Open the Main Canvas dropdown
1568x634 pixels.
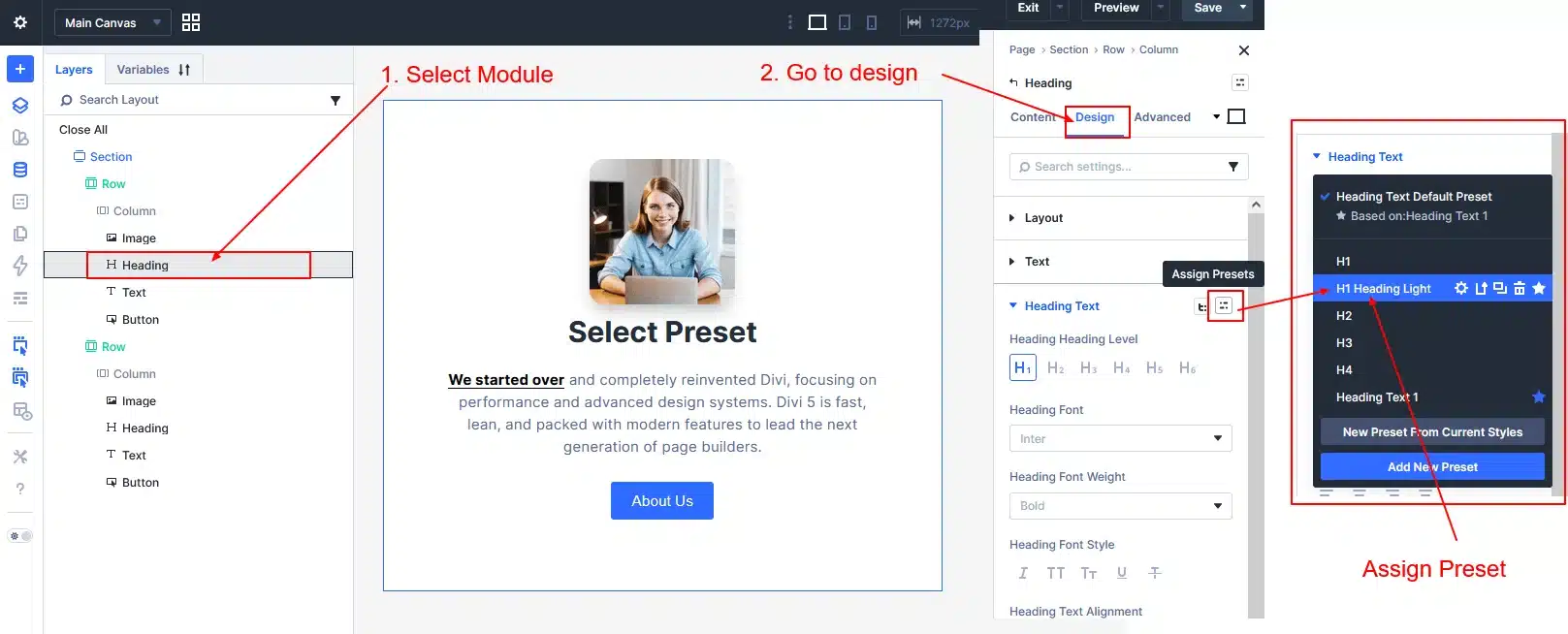pos(112,22)
